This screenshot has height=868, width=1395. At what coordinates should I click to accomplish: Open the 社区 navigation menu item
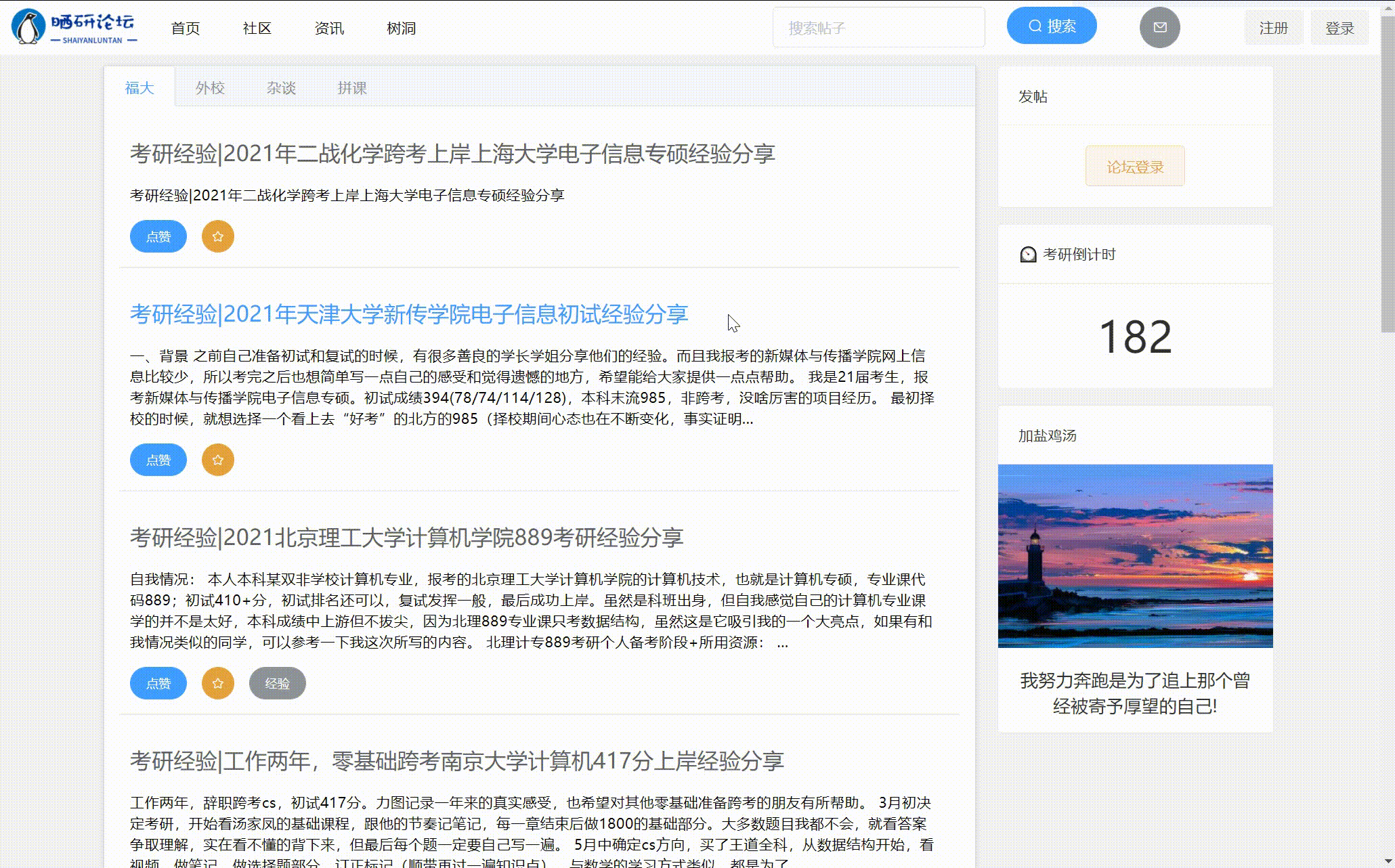(257, 28)
